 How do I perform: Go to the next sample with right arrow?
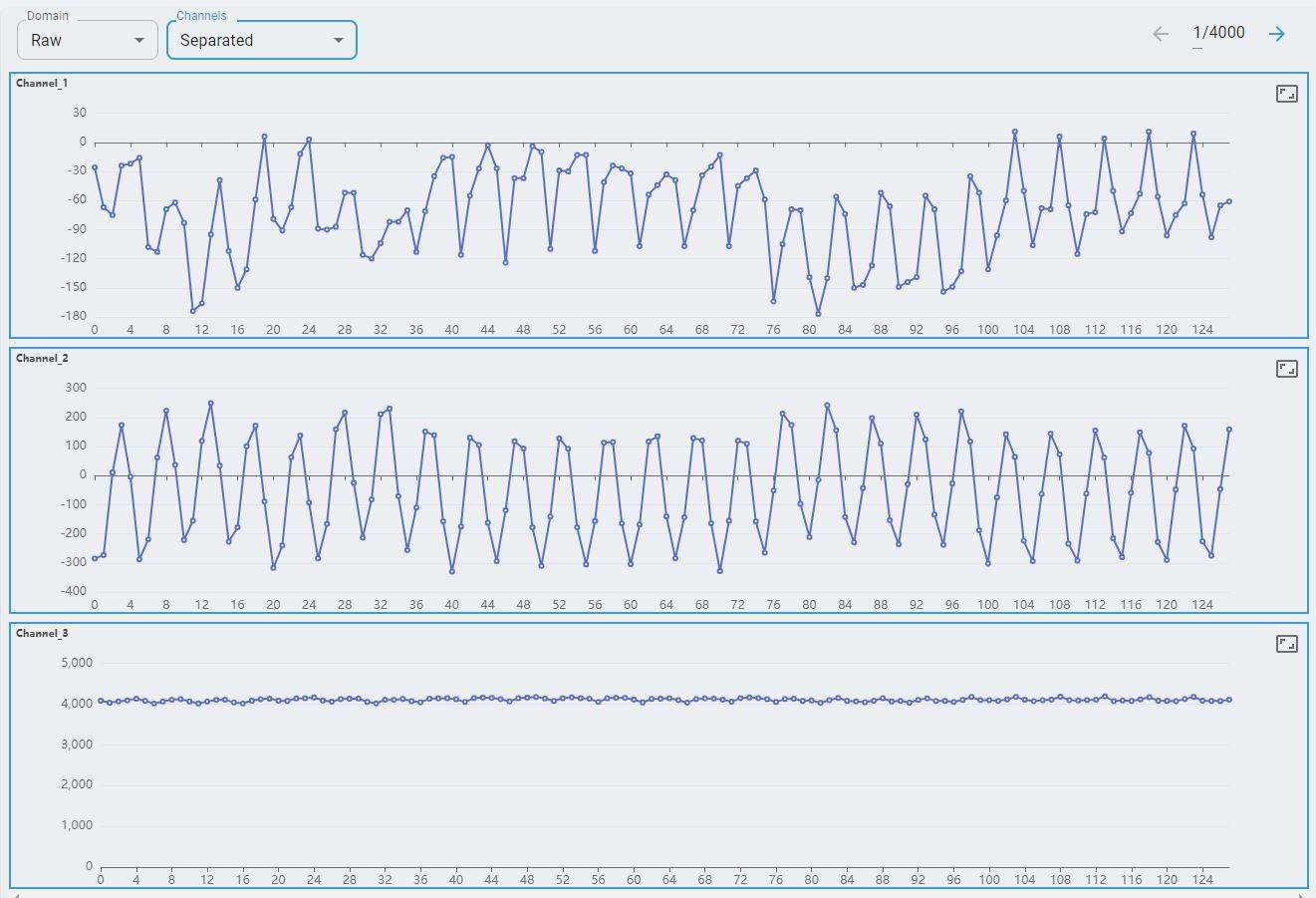(x=1277, y=34)
